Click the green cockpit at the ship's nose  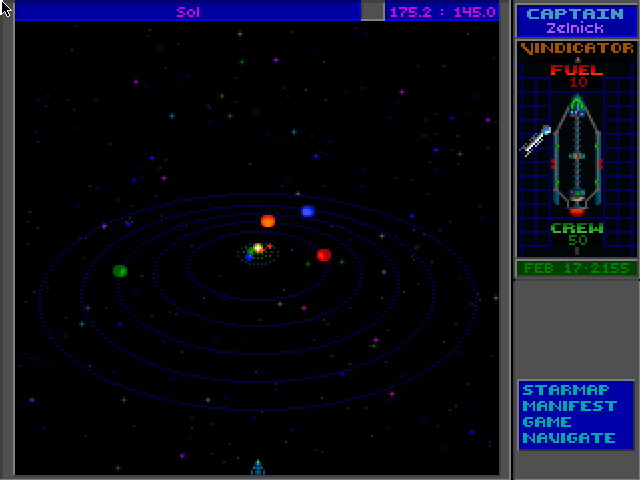pyautogui.click(x=577, y=103)
